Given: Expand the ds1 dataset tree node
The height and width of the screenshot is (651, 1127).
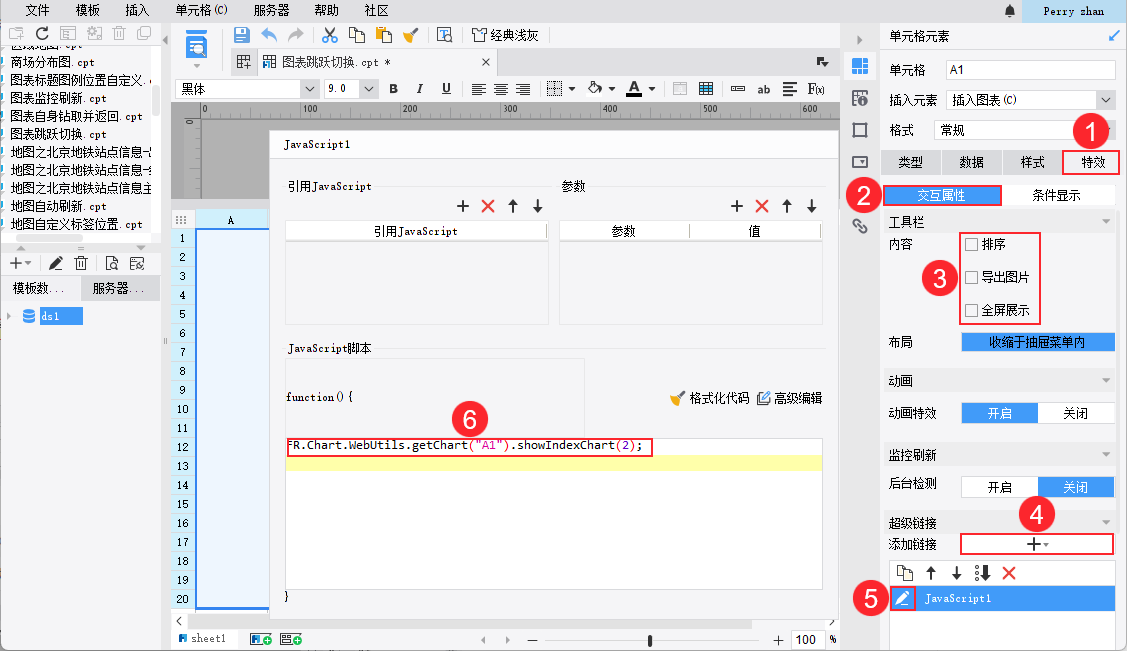Looking at the screenshot, I should 9,316.
